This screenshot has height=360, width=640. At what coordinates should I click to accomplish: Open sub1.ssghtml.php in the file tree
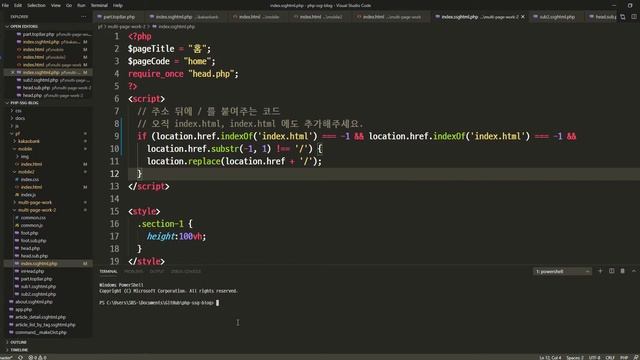click(x=38, y=287)
